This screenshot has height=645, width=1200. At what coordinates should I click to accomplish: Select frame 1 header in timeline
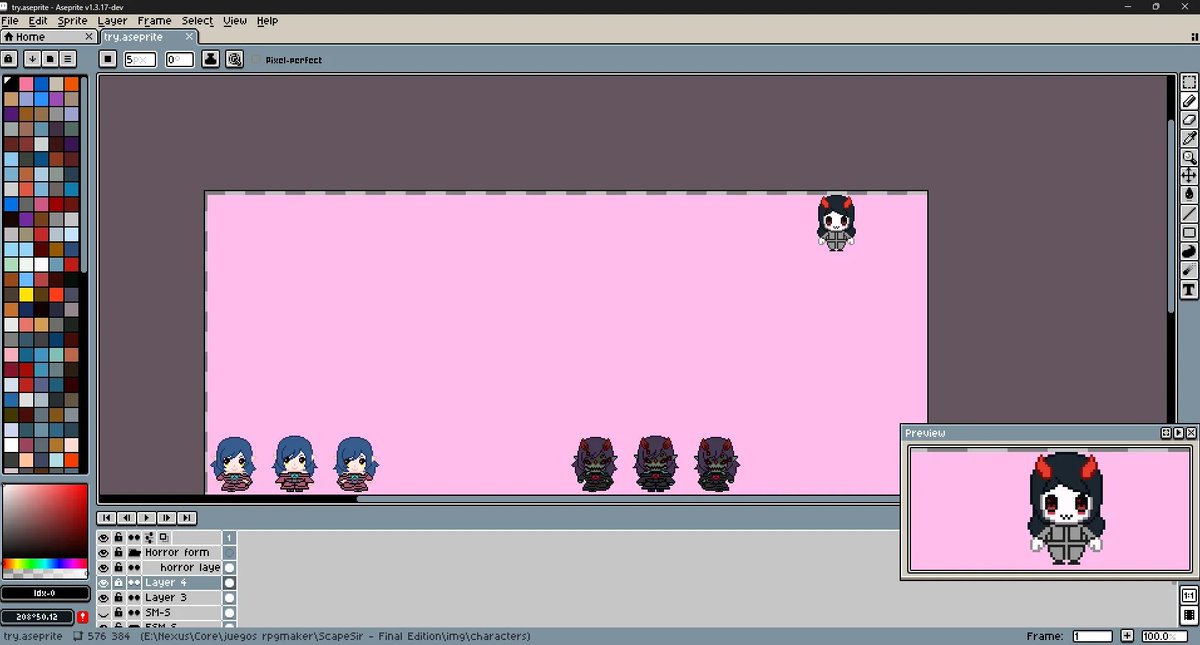click(229, 537)
